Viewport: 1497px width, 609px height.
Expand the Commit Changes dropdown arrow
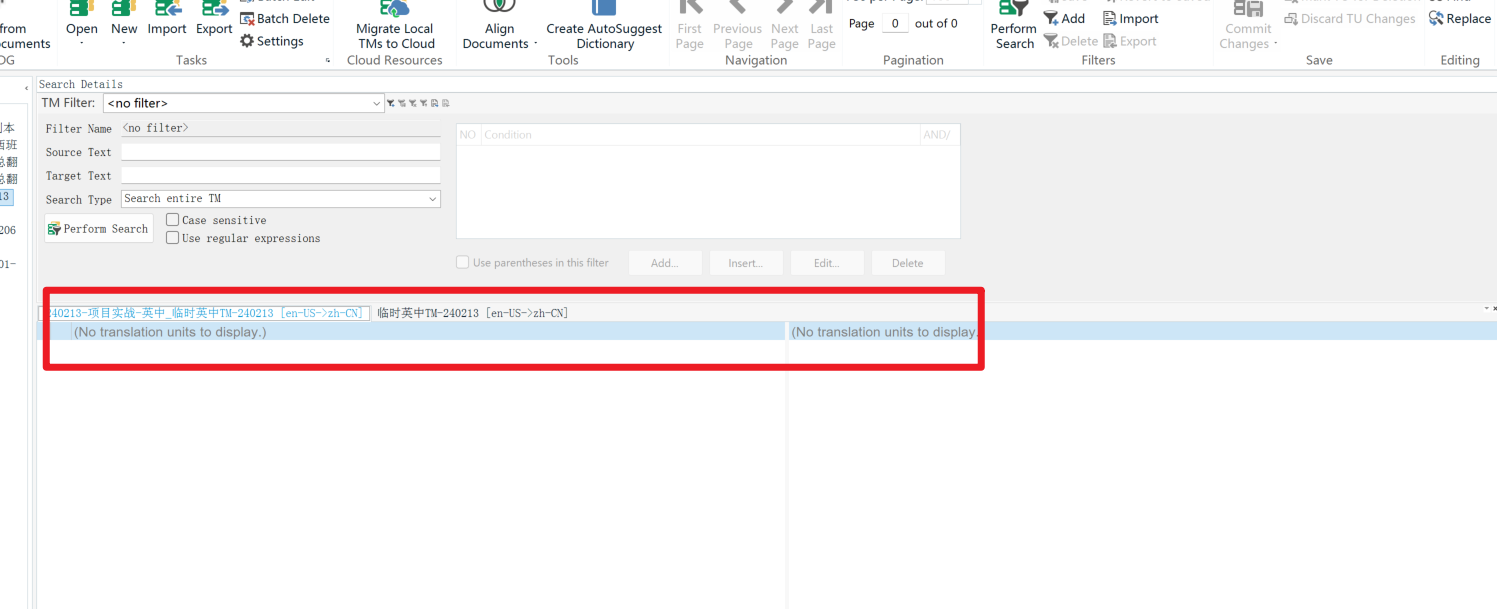pyautogui.click(x=1276, y=44)
